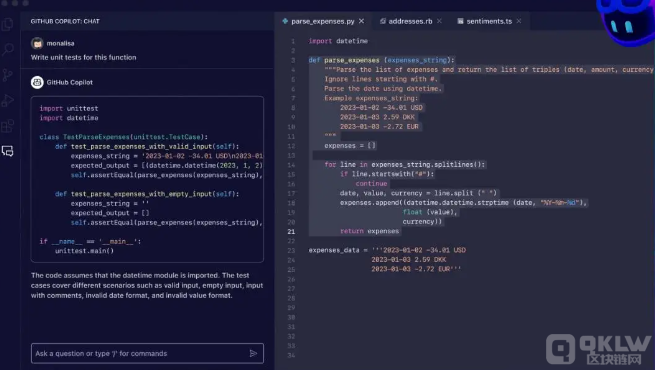Viewport: 655px width, 370px height.
Task: Click the 'def parse_expenses' line in the editor
Action: [x=381, y=60]
